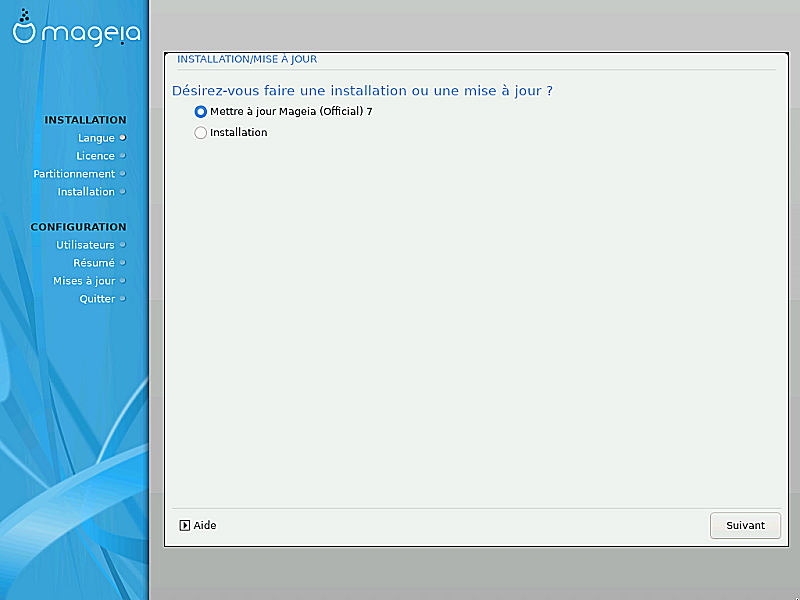Click the Partitionnement step label
800x600 pixels.
point(74,174)
